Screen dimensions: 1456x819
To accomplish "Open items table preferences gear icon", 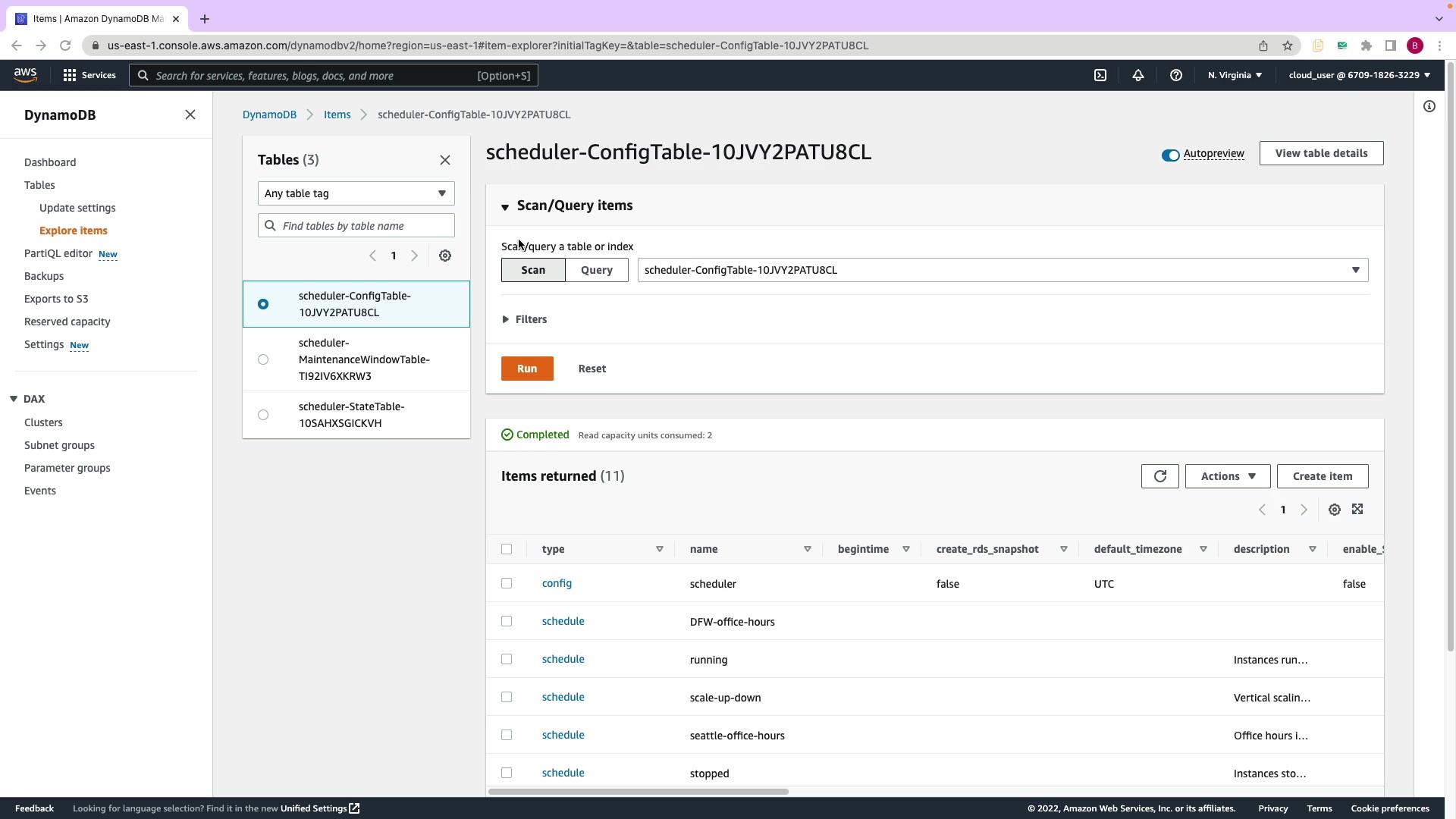I will click(x=1335, y=510).
